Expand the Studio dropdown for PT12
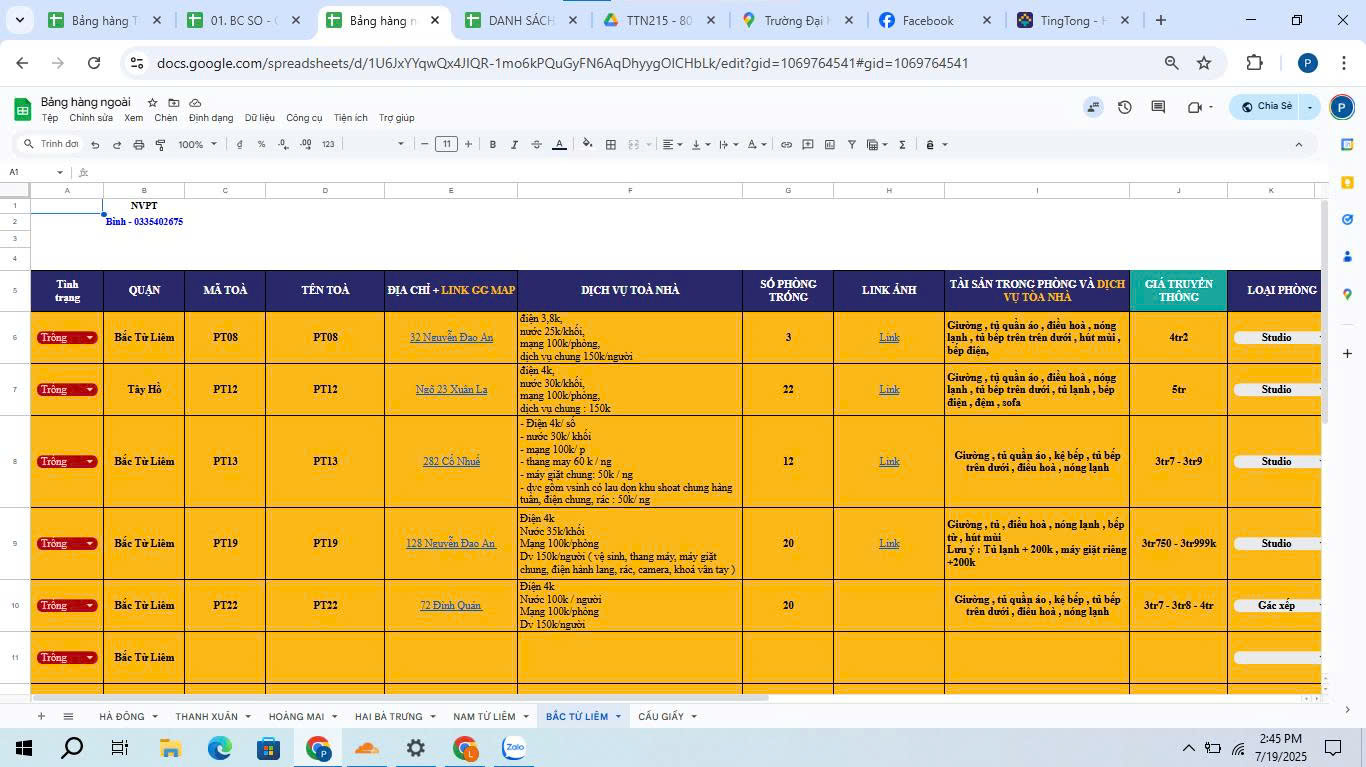Image resolution: width=1366 pixels, height=767 pixels. 1277,390
